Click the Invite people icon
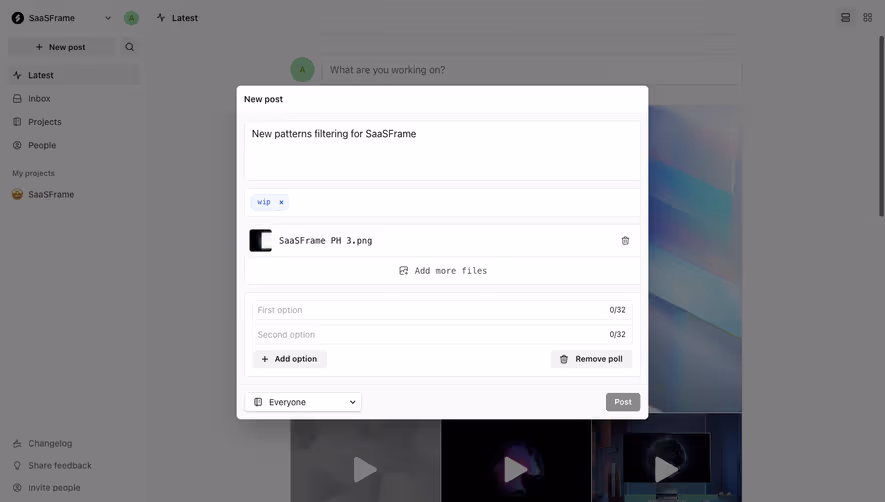Image resolution: width=885 pixels, height=502 pixels. tap(17, 487)
